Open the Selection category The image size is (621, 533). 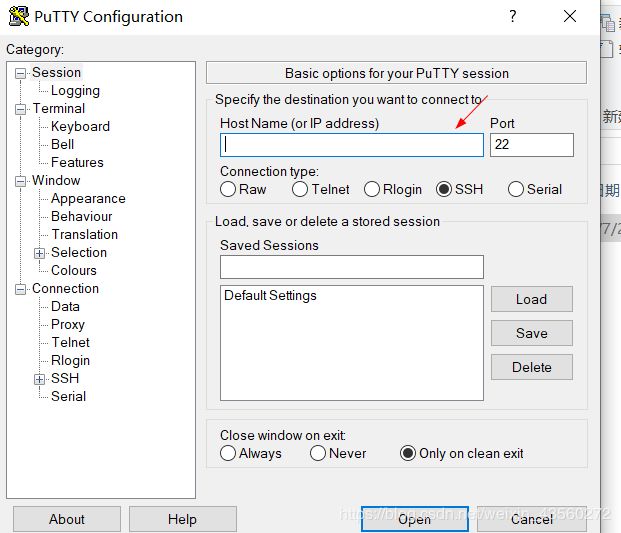pyautogui.click(x=79, y=253)
